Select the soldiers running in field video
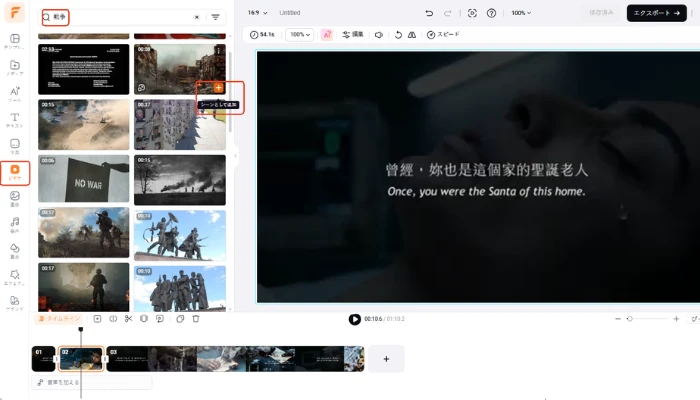 tap(83, 232)
